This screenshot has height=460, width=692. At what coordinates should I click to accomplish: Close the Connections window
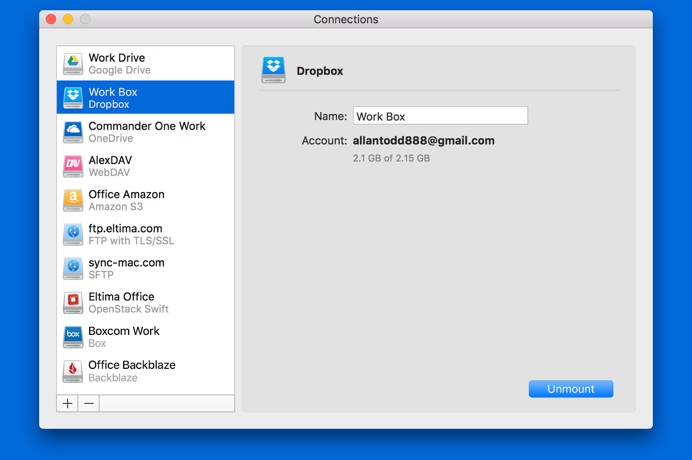coord(51,19)
